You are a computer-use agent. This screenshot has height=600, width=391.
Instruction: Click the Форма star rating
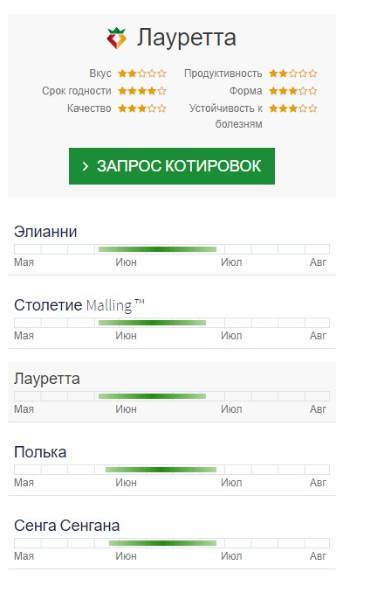tap(293, 91)
